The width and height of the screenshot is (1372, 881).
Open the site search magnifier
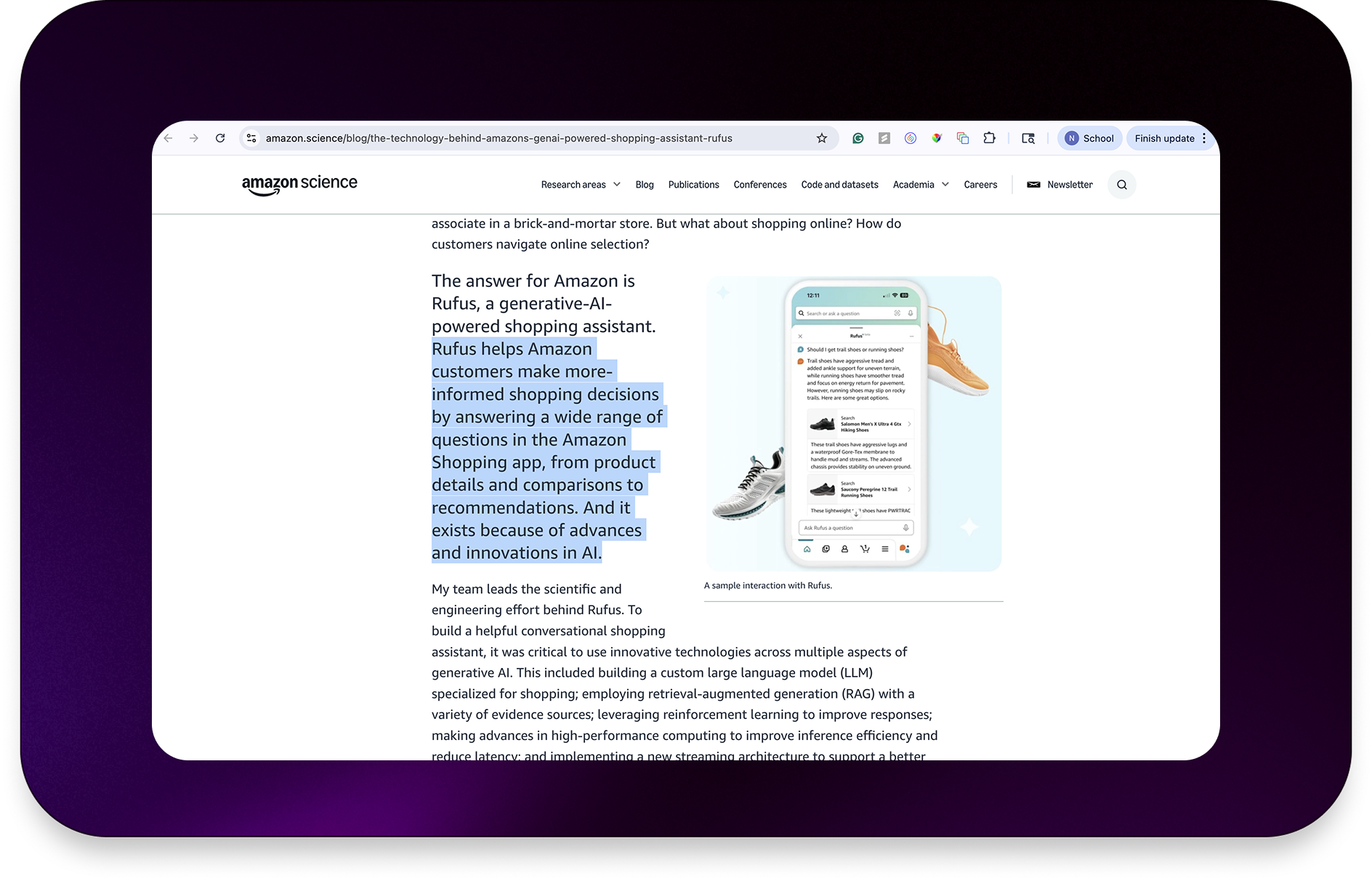(1121, 185)
